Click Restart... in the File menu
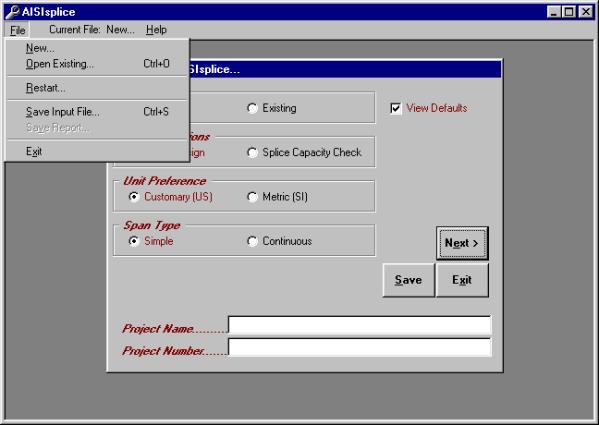This screenshot has width=599, height=425. (x=97, y=88)
